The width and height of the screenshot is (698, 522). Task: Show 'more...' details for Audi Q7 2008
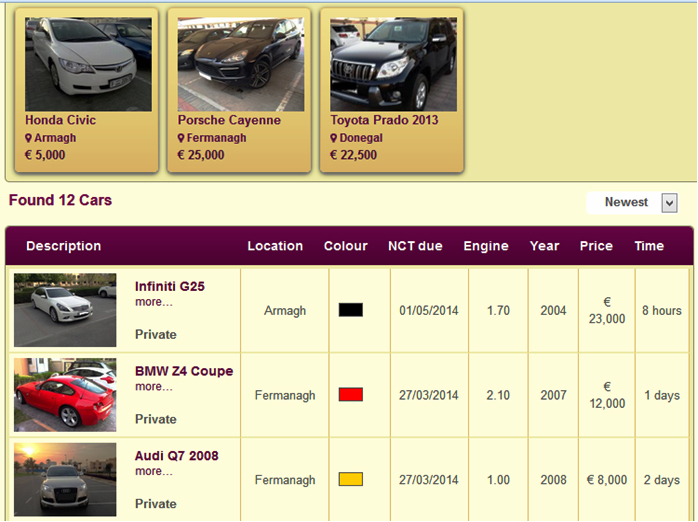coord(154,472)
